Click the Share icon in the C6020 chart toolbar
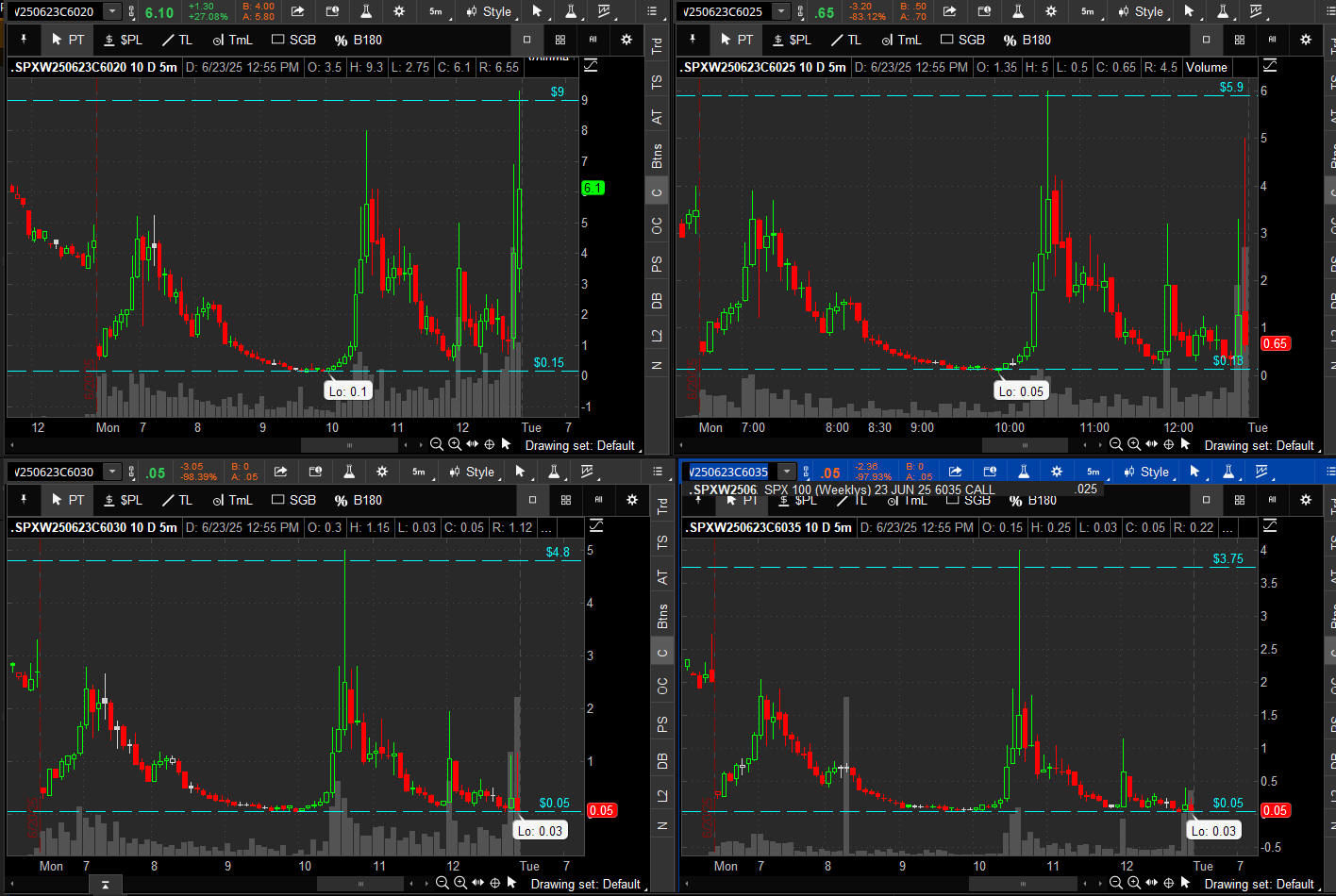 pyautogui.click(x=297, y=11)
